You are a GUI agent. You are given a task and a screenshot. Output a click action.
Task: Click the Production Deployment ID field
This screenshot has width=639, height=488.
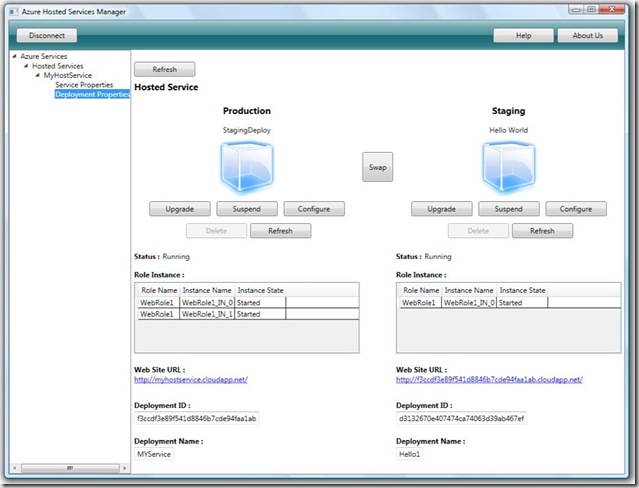click(196, 418)
